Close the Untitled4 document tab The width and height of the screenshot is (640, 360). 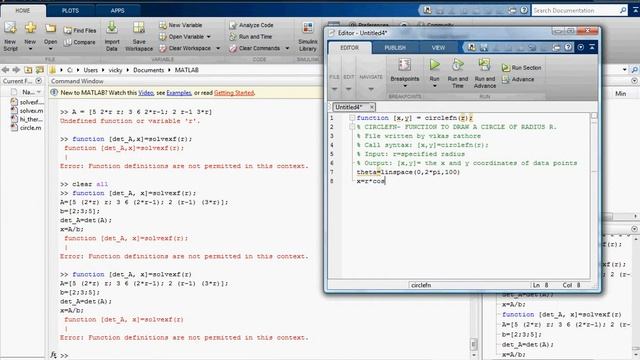click(x=372, y=107)
